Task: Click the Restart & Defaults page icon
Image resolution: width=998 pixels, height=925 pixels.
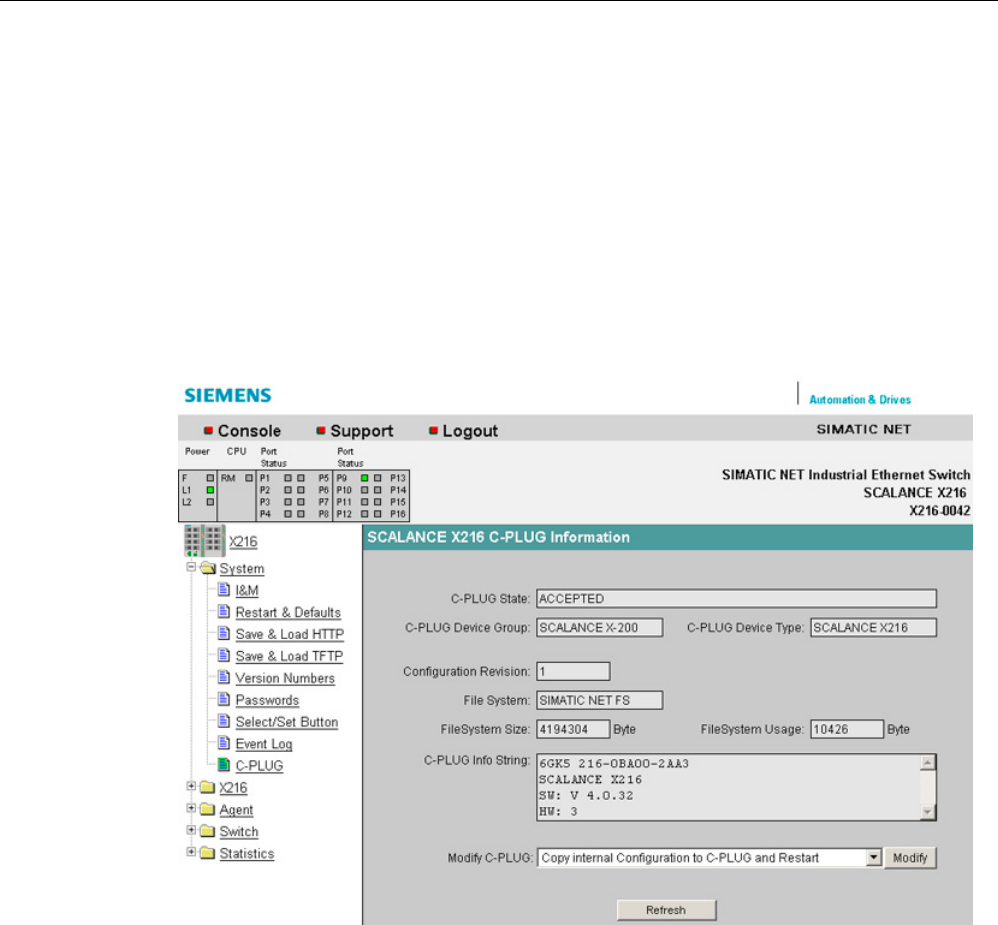Action: (x=223, y=611)
